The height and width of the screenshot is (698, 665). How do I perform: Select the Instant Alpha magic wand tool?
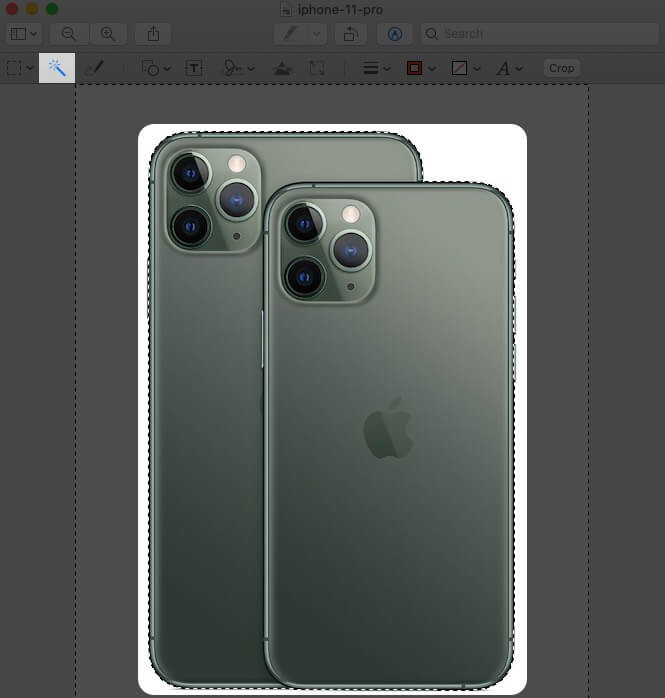(x=57, y=68)
